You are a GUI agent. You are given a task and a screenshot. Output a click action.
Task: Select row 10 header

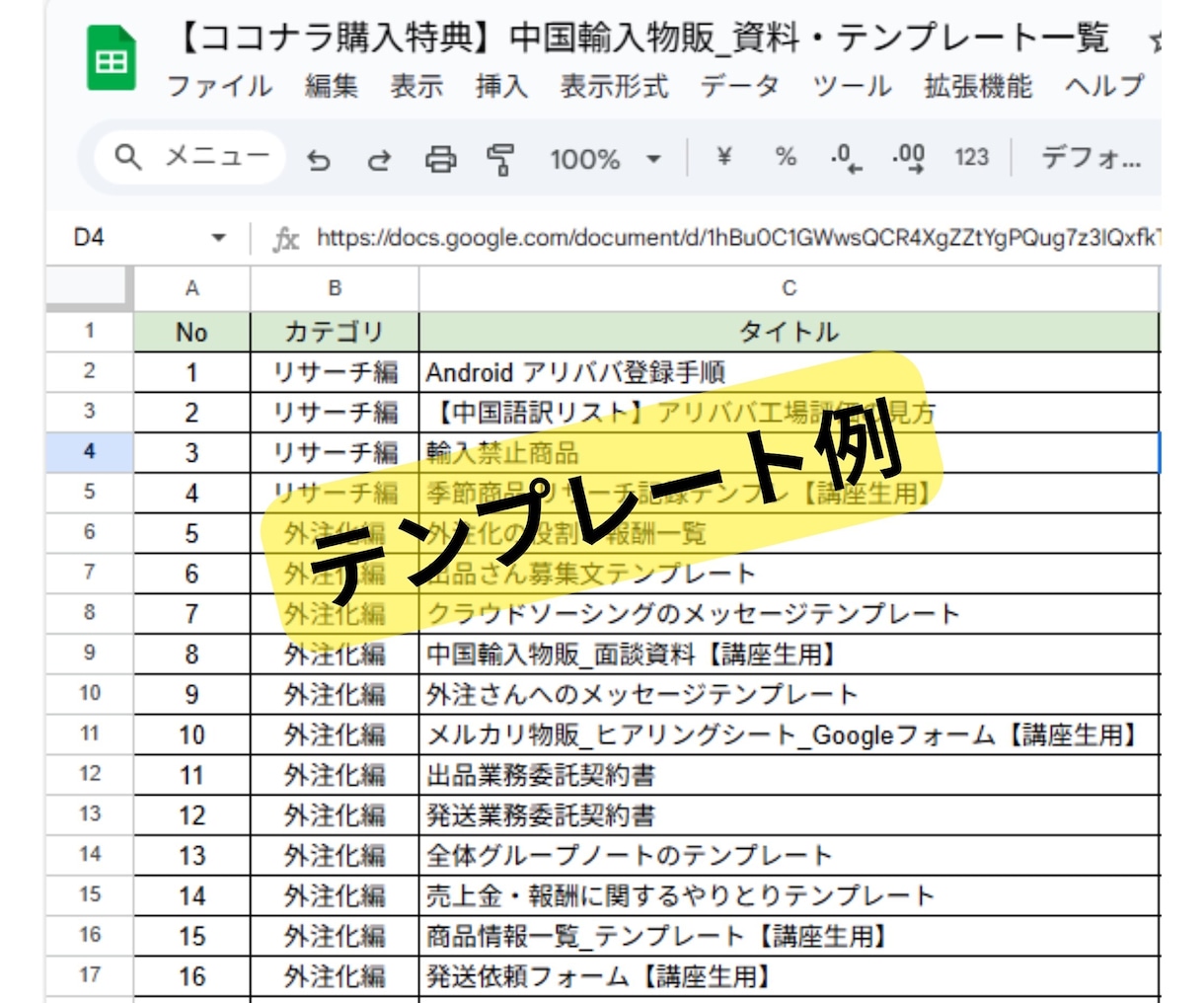click(90, 694)
